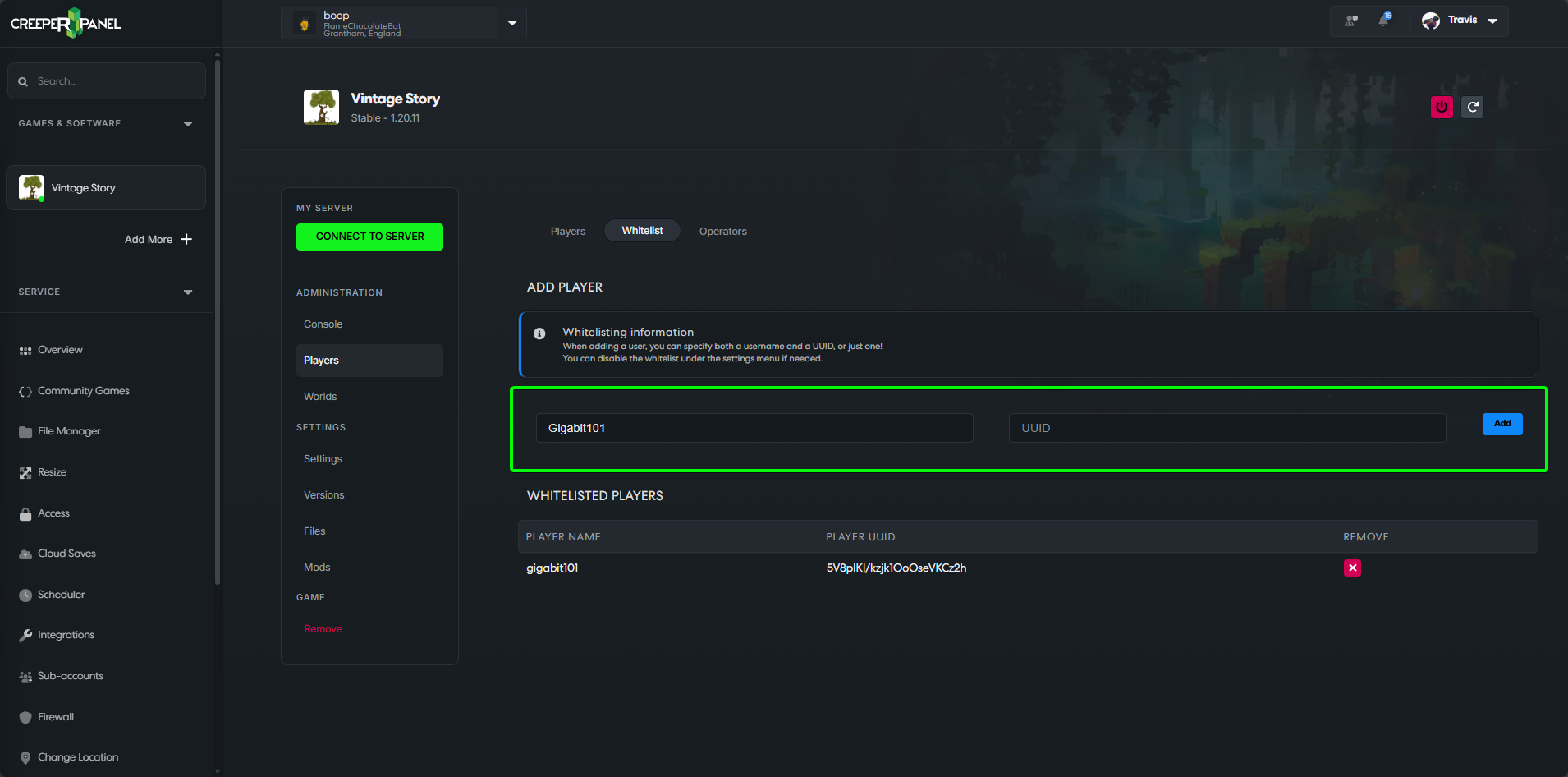
Task: Click the red power button icon
Action: (1442, 107)
